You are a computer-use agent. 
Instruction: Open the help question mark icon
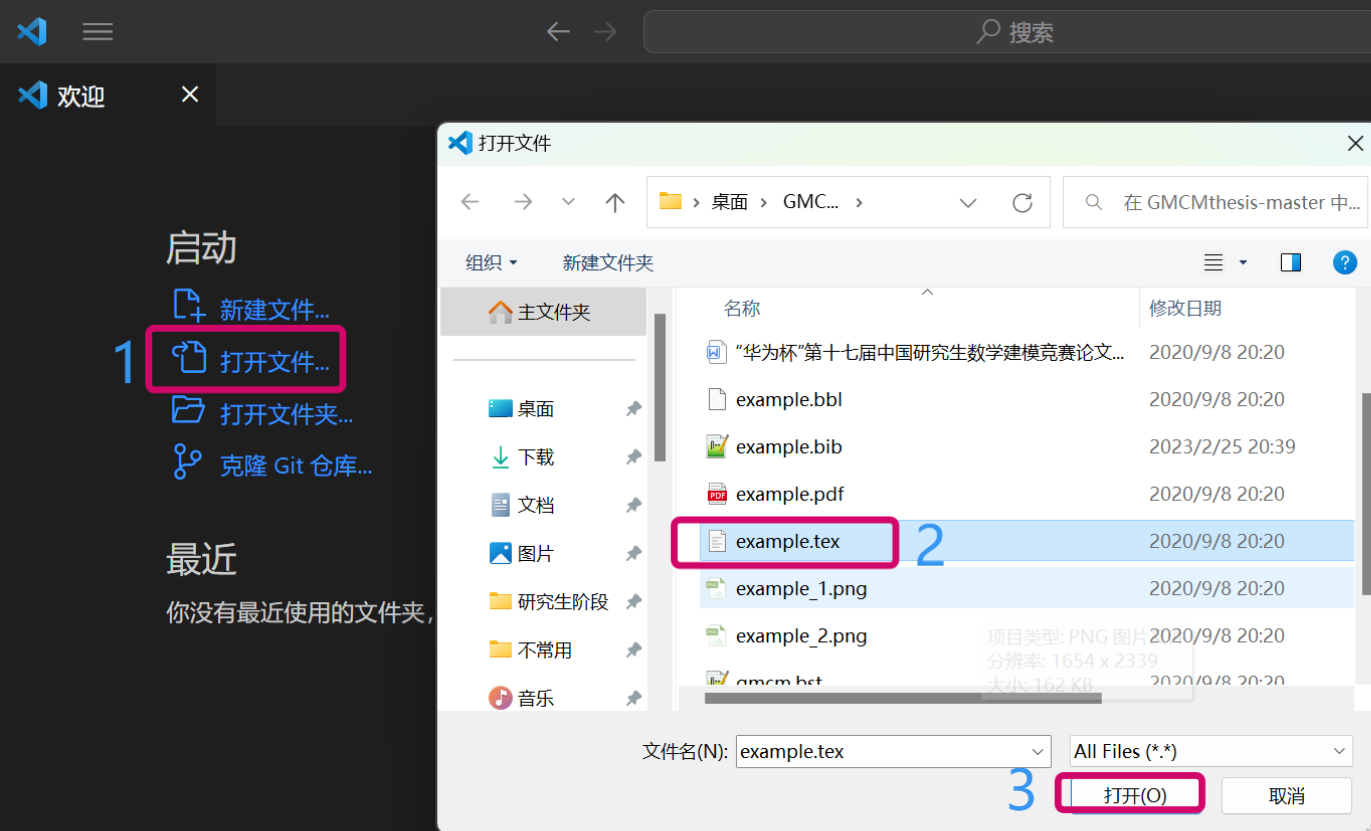[1345, 262]
